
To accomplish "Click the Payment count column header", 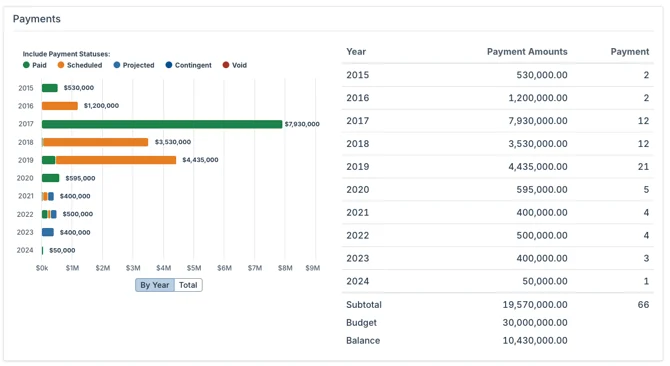I will [x=630, y=52].
